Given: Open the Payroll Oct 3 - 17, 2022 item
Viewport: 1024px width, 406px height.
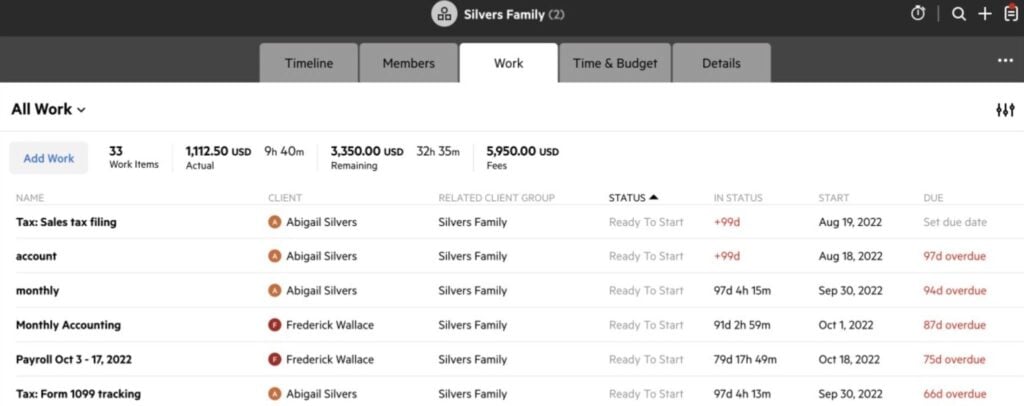Looking at the screenshot, I should click(x=74, y=360).
